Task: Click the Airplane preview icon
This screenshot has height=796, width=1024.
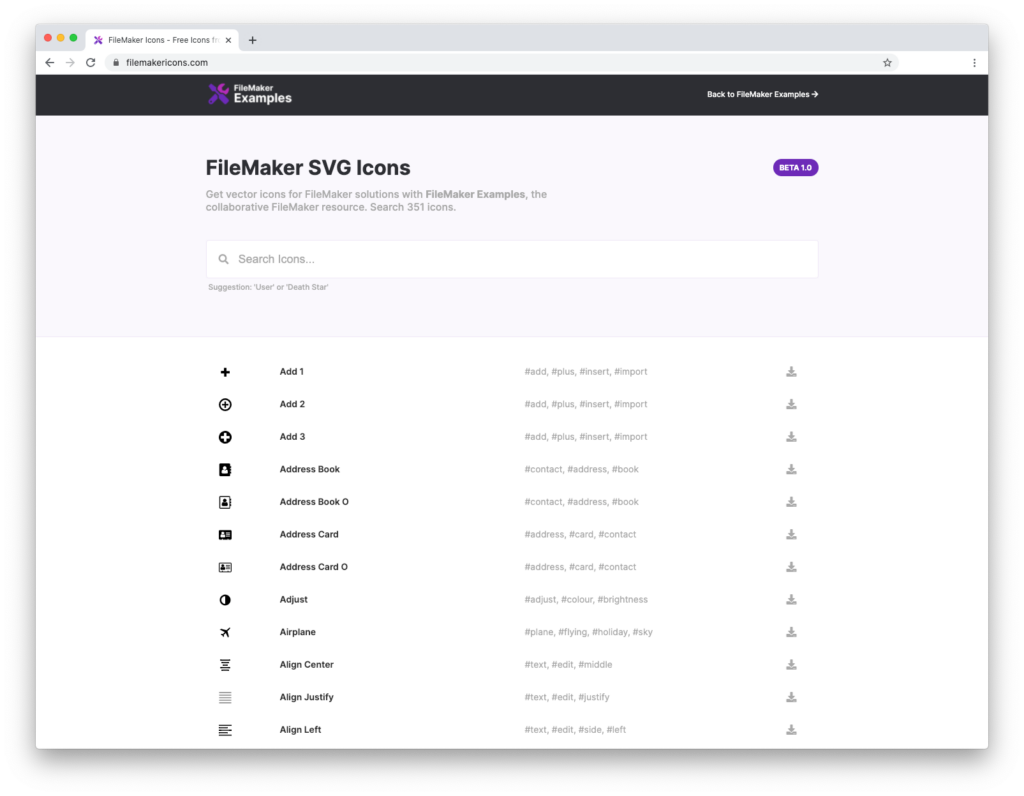Action: pyautogui.click(x=225, y=632)
